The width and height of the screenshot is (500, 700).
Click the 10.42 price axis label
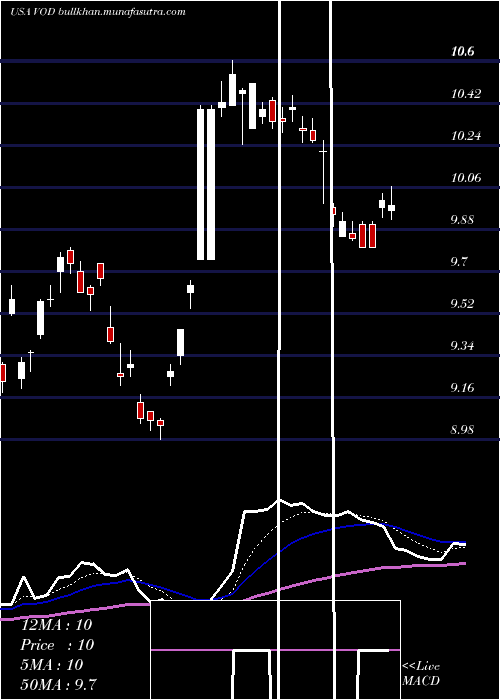(466, 94)
